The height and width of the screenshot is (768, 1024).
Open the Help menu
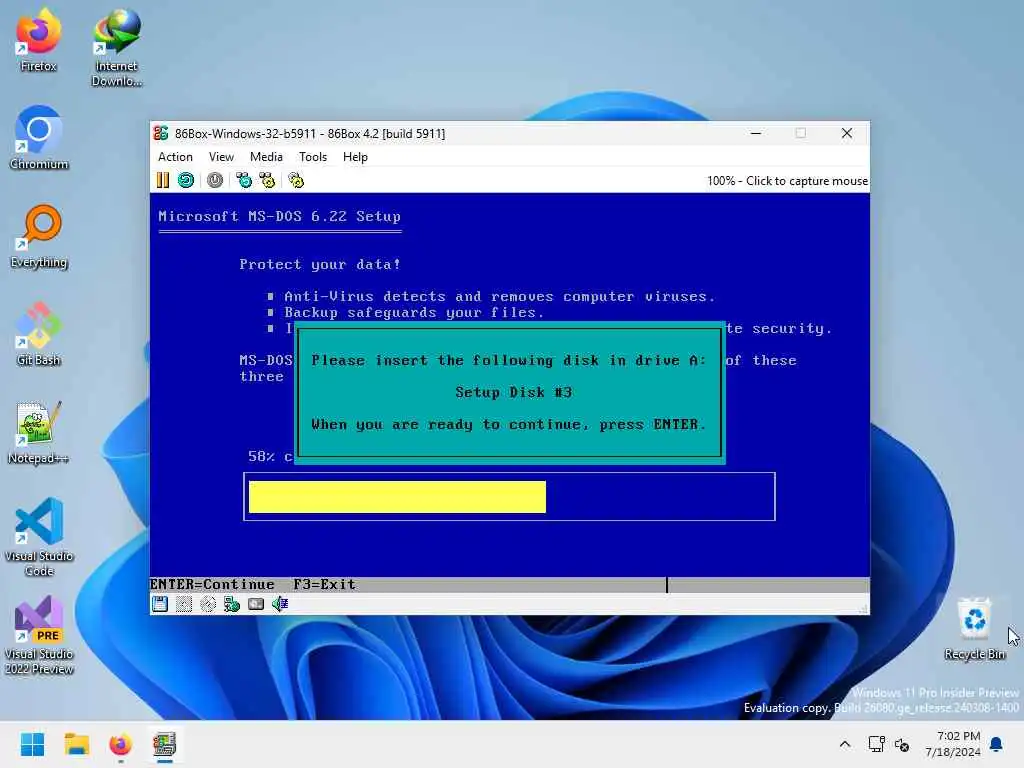click(x=355, y=157)
